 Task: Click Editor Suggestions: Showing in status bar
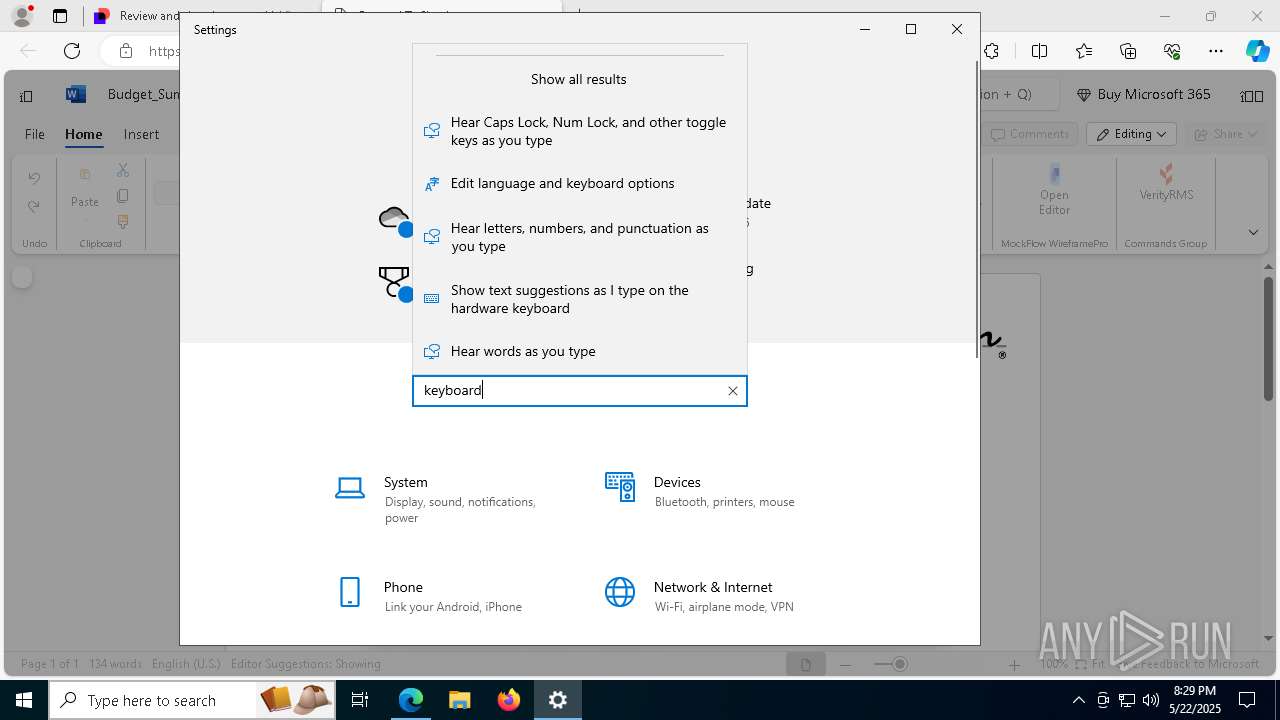[306, 664]
